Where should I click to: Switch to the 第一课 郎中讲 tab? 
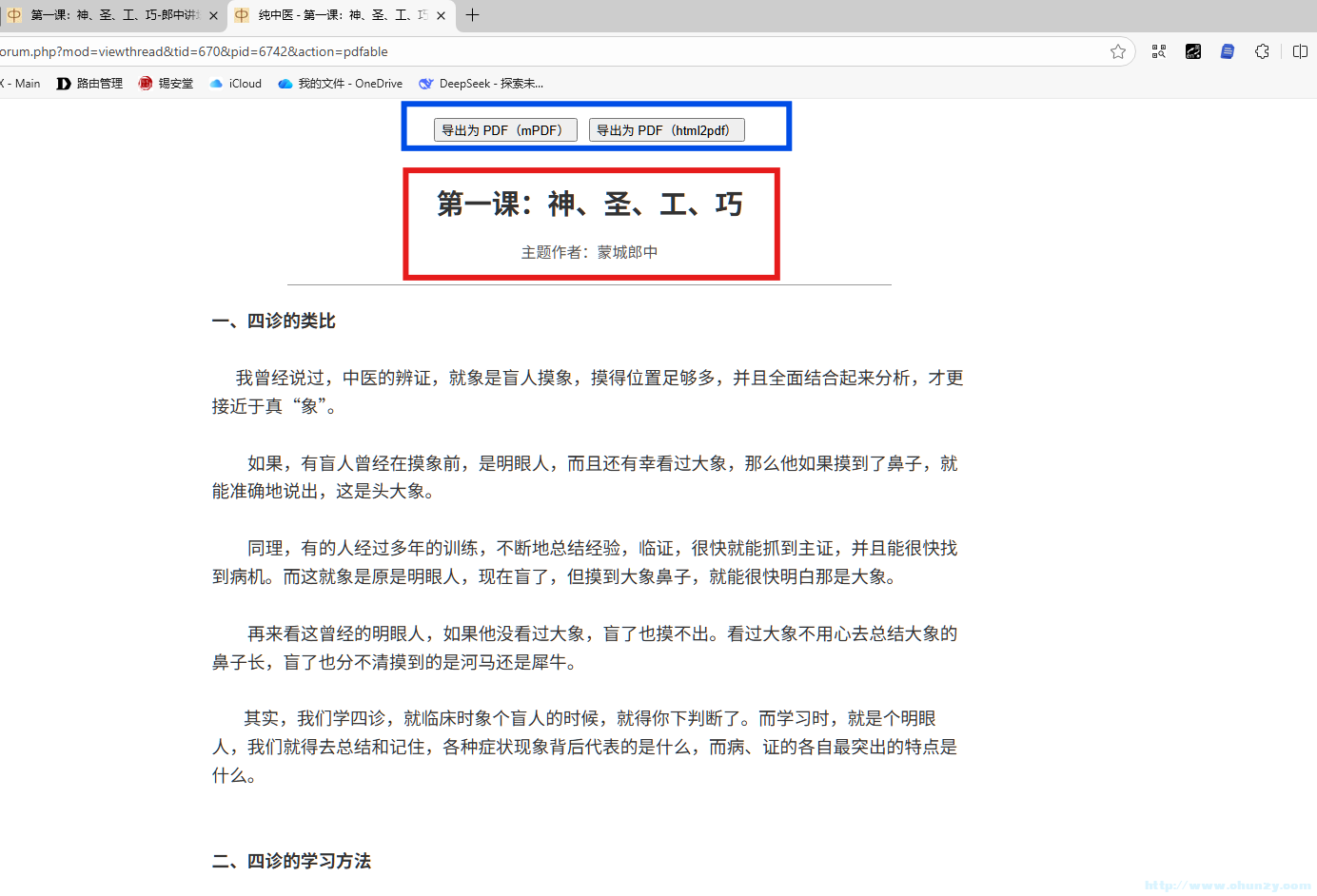click(105, 15)
